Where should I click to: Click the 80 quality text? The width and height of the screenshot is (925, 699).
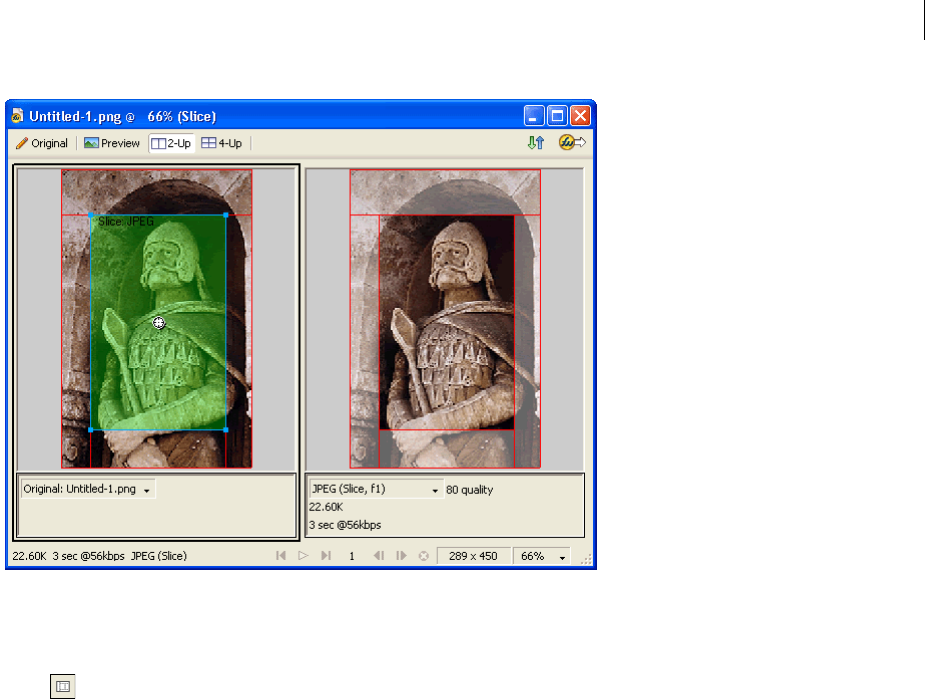point(470,490)
